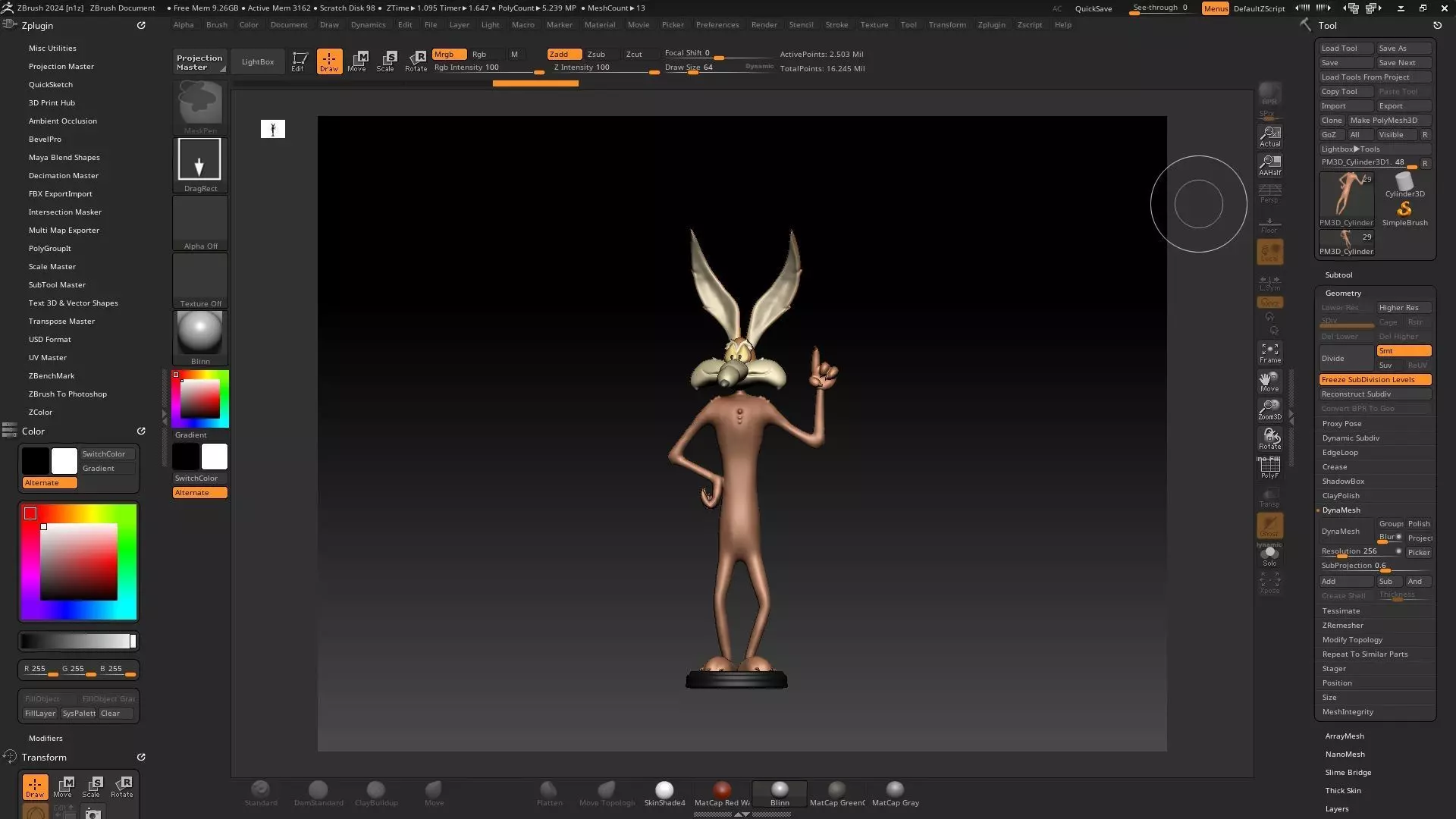The width and height of the screenshot is (1456, 819).
Task: Select the MatCap Red Wax material
Action: coord(722,794)
